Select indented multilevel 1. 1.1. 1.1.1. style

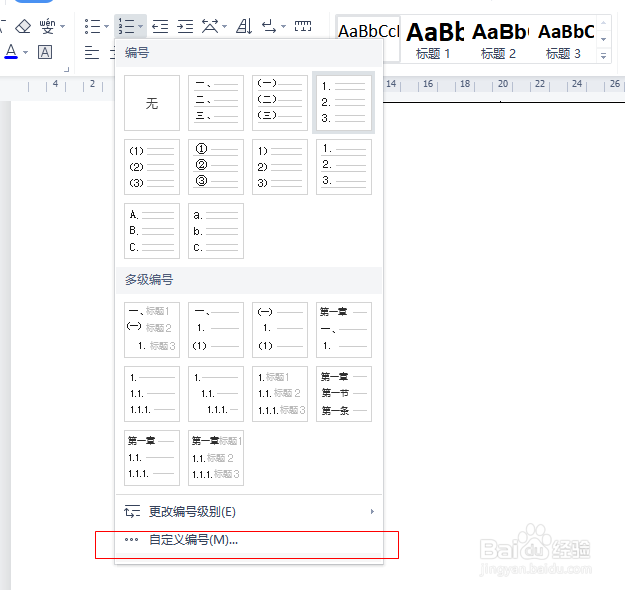216,394
